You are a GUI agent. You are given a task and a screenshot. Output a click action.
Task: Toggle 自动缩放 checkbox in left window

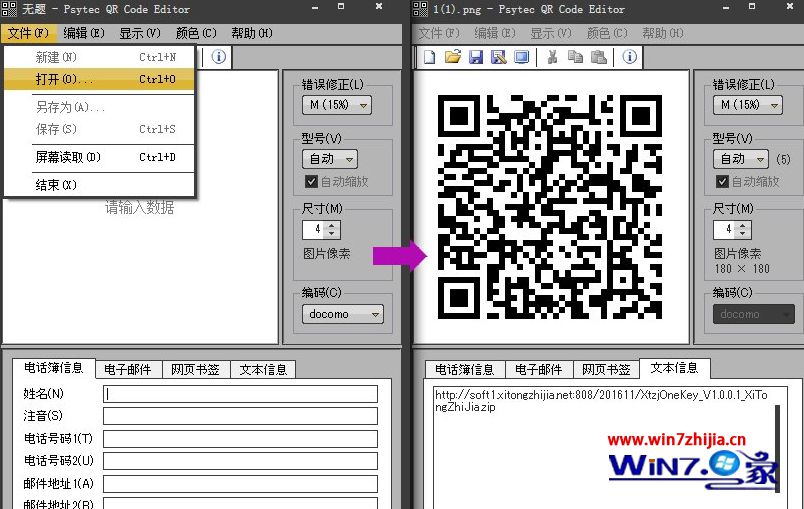click(311, 181)
